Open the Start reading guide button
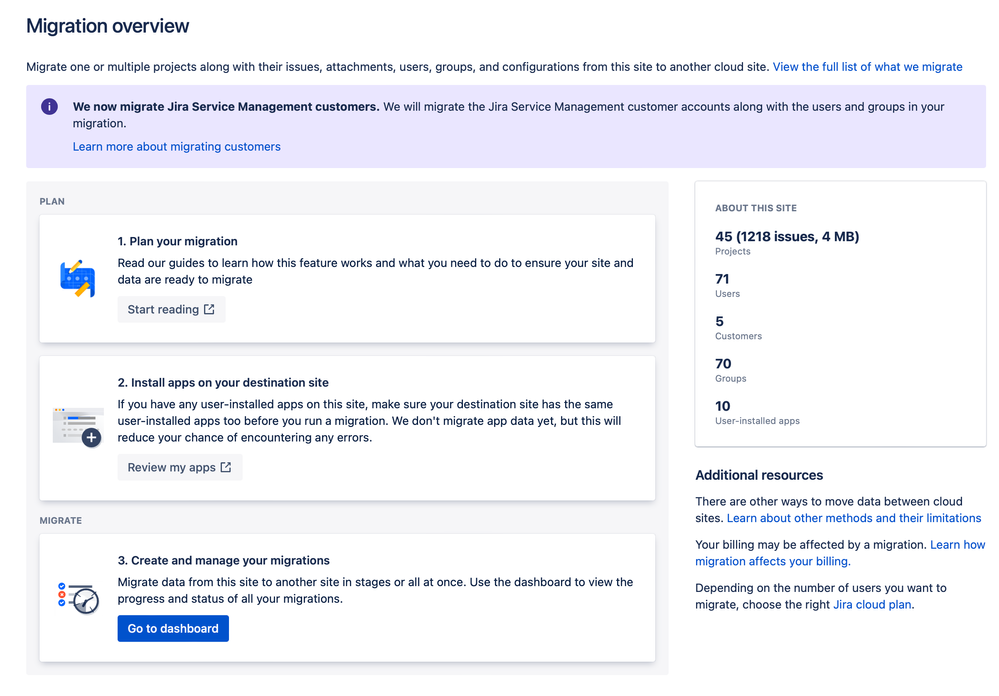This screenshot has height=696, width=999. coord(171,309)
